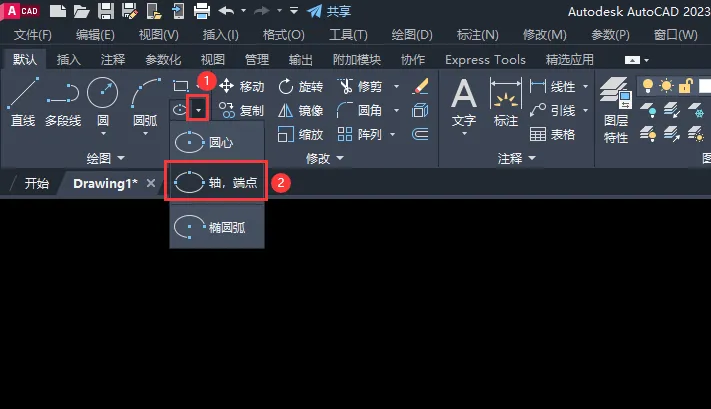This screenshot has width=711, height=409.
Task: Click the 旋转 rotate tool
Action: [x=300, y=86]
